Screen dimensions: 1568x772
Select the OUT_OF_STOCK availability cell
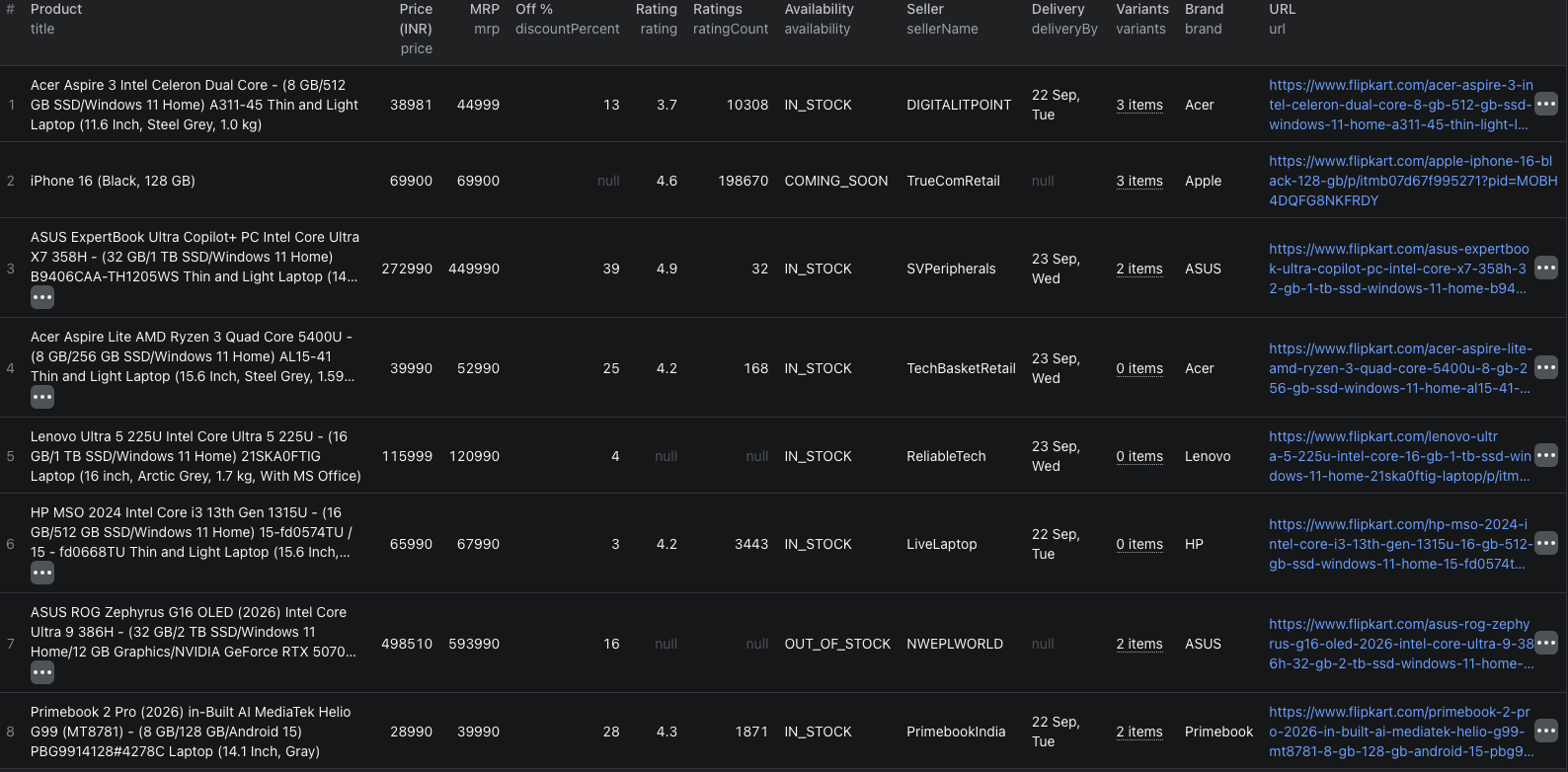click(837, 644)
